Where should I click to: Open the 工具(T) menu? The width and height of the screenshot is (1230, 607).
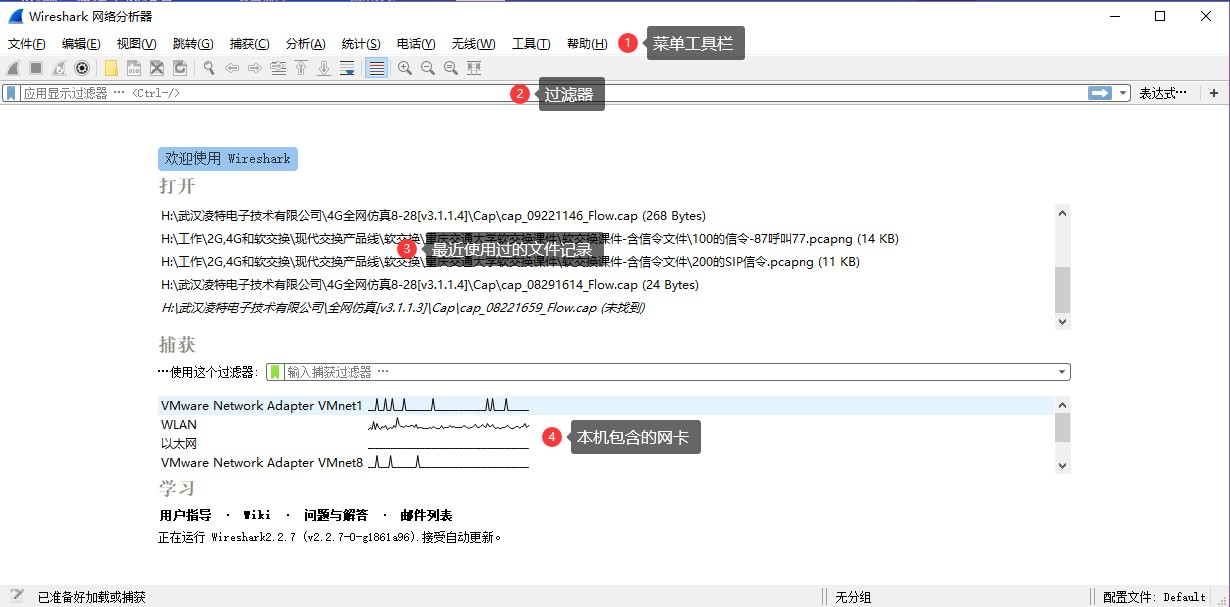[x=531, y=44]
